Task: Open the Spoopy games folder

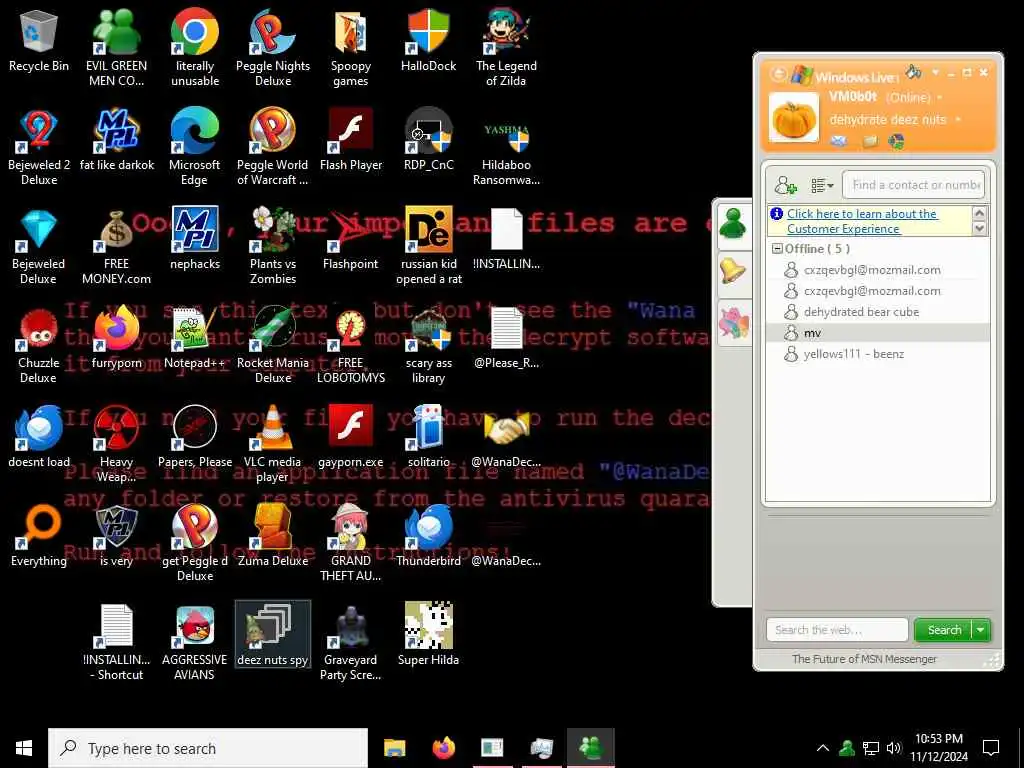Action: 351,48
